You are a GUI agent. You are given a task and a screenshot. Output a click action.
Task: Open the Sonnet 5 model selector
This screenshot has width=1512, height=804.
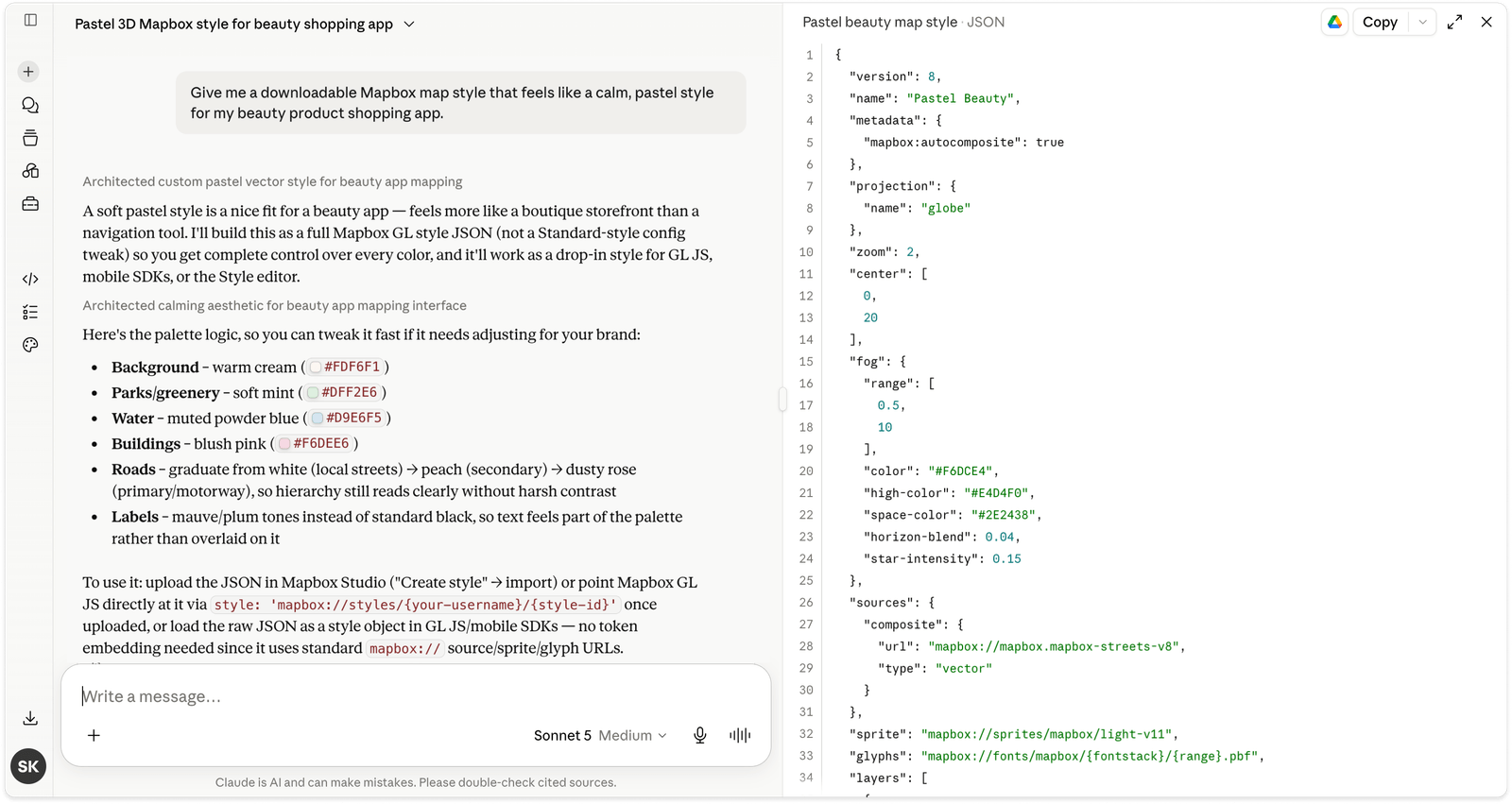click(x=600, y=735)
